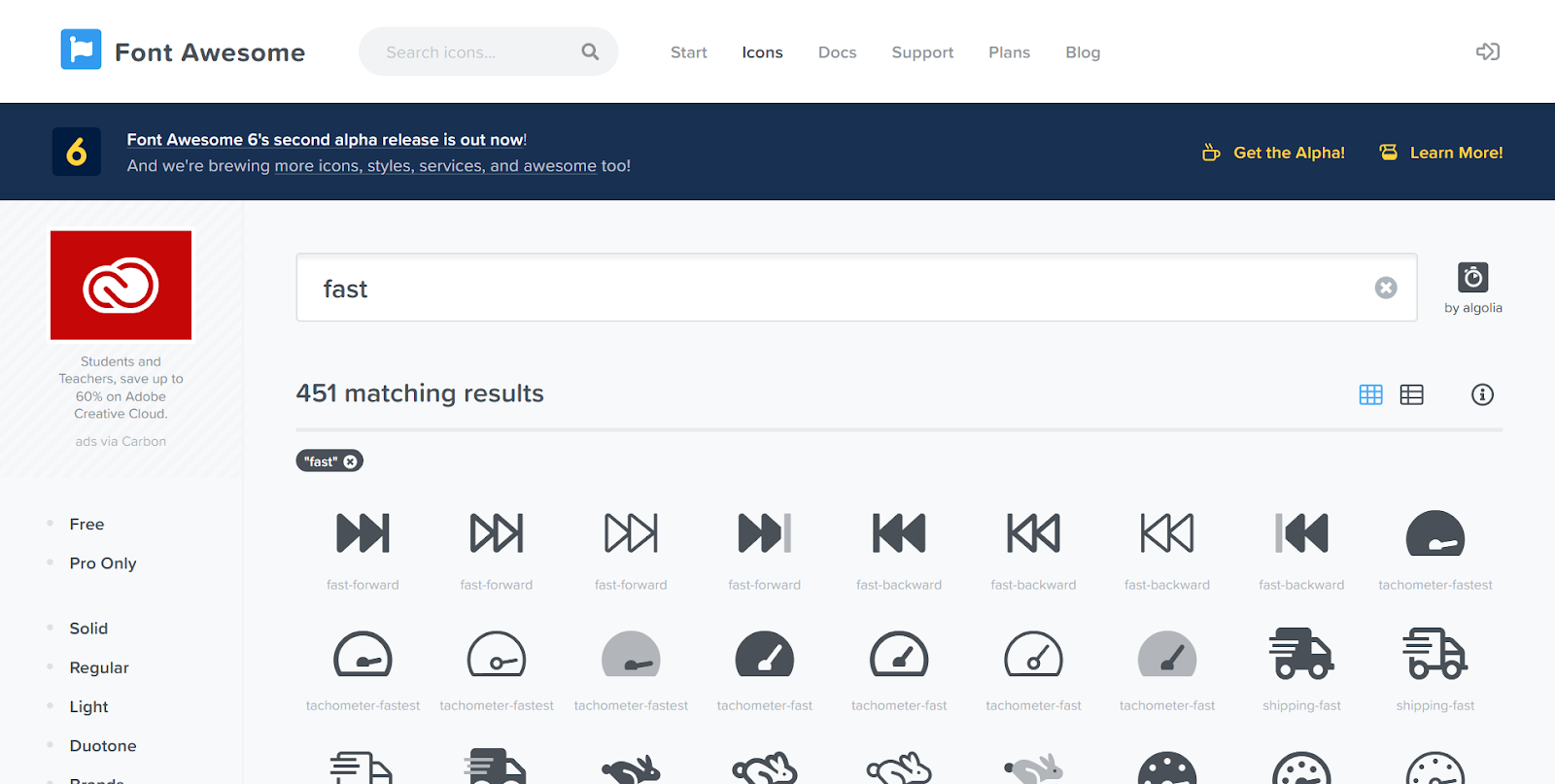Click the Font Awesome title text
Viewport: 1555px width, 784px height.
210,52
